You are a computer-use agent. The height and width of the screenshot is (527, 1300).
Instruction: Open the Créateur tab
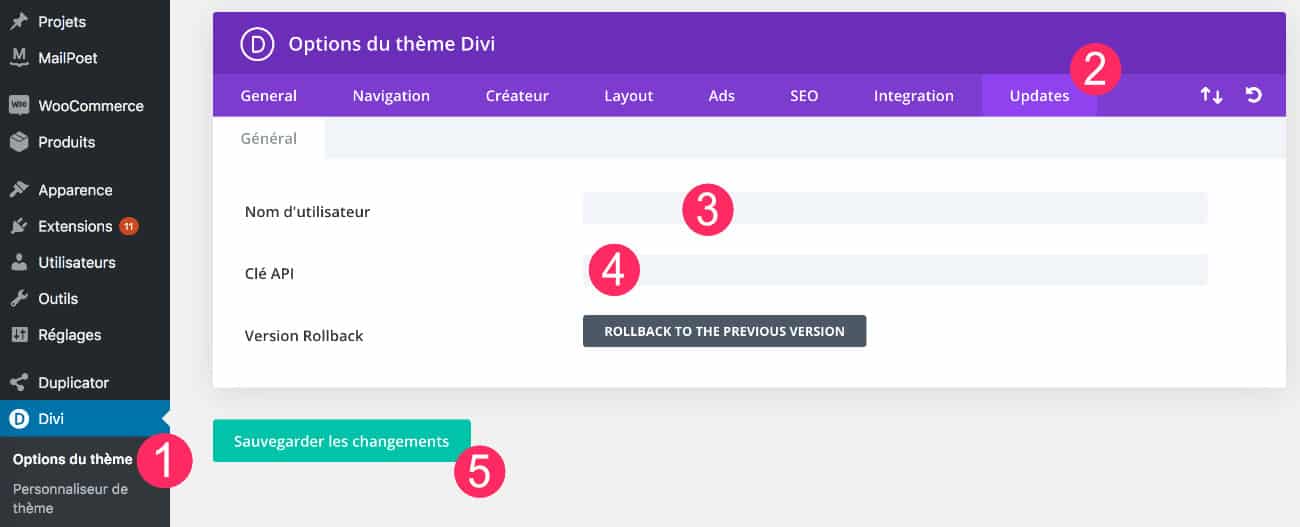[517, 96]
